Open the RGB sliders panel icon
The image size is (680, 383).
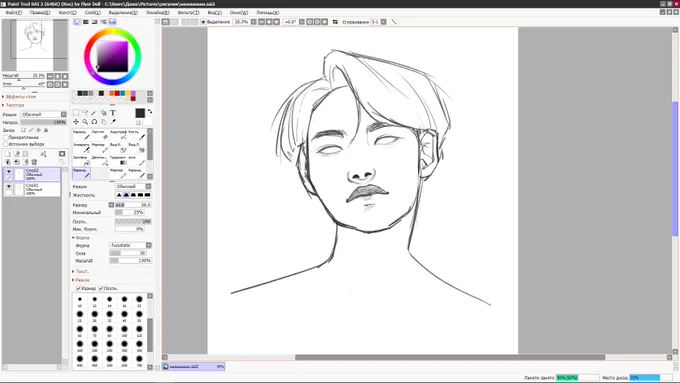tap(86, 22)
